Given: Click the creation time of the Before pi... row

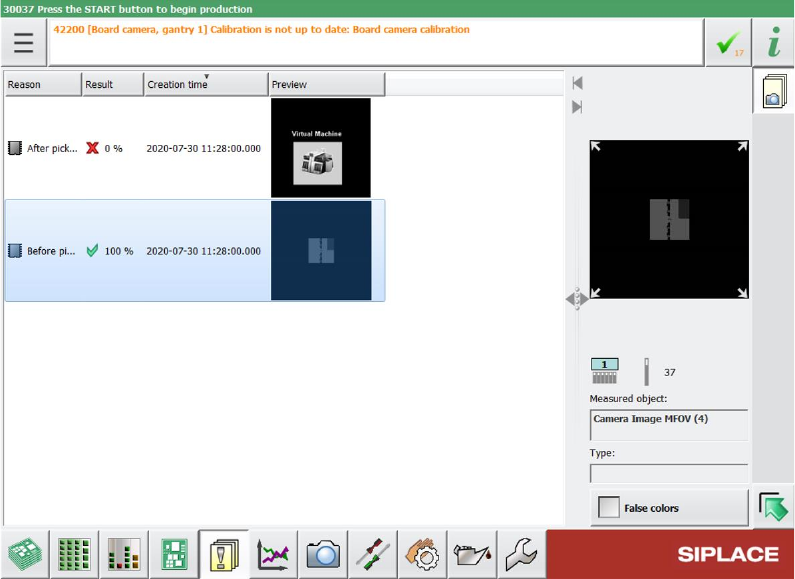Looking at the screenshot, I should coord(203,251).
